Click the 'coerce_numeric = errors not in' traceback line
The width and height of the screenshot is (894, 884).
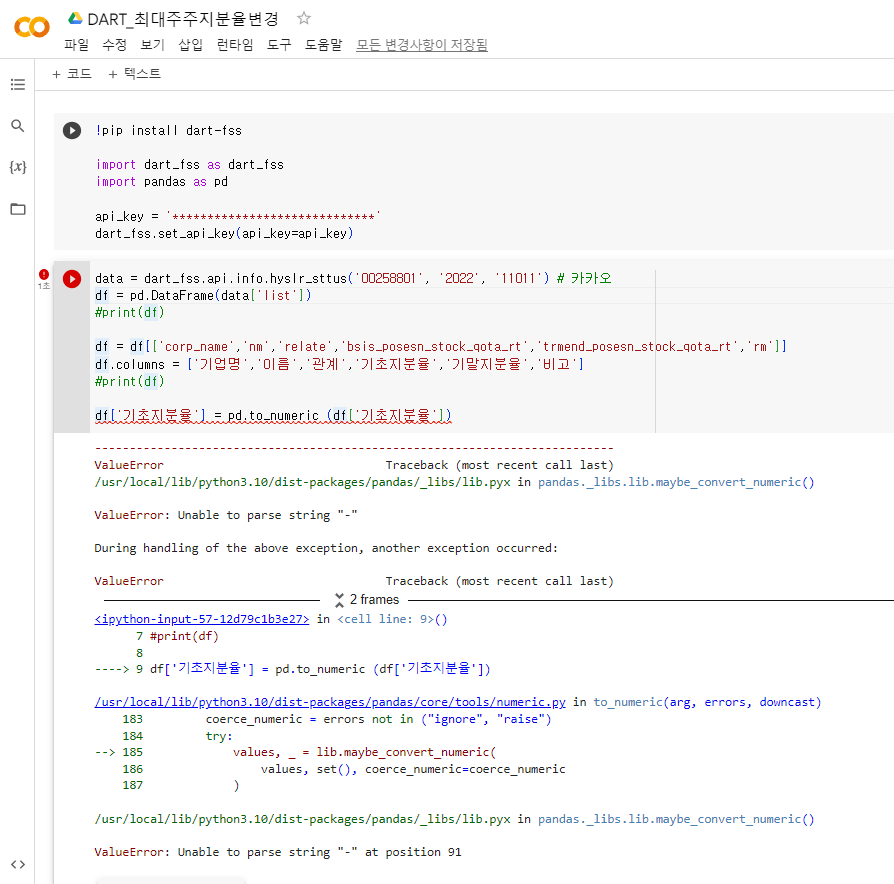379,719
